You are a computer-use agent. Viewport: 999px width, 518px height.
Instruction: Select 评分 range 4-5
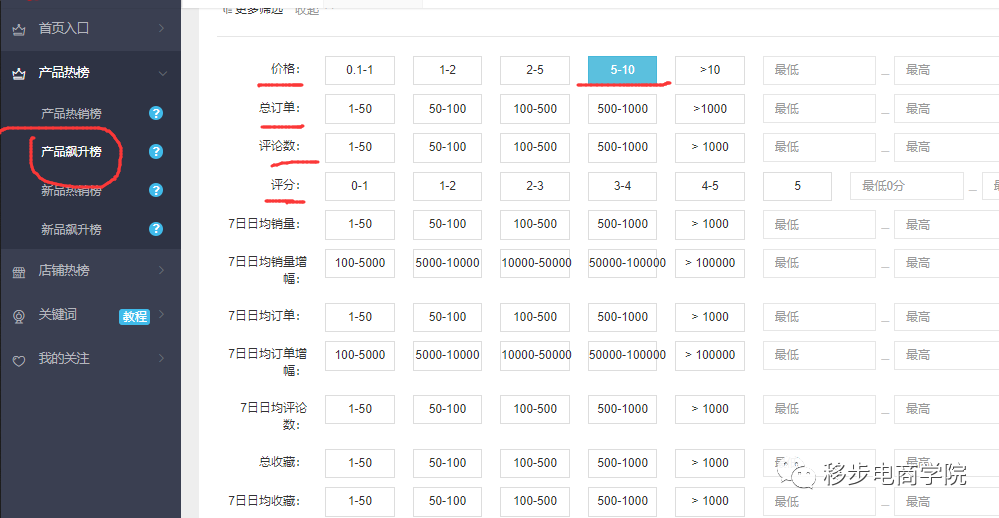point(710,186)
